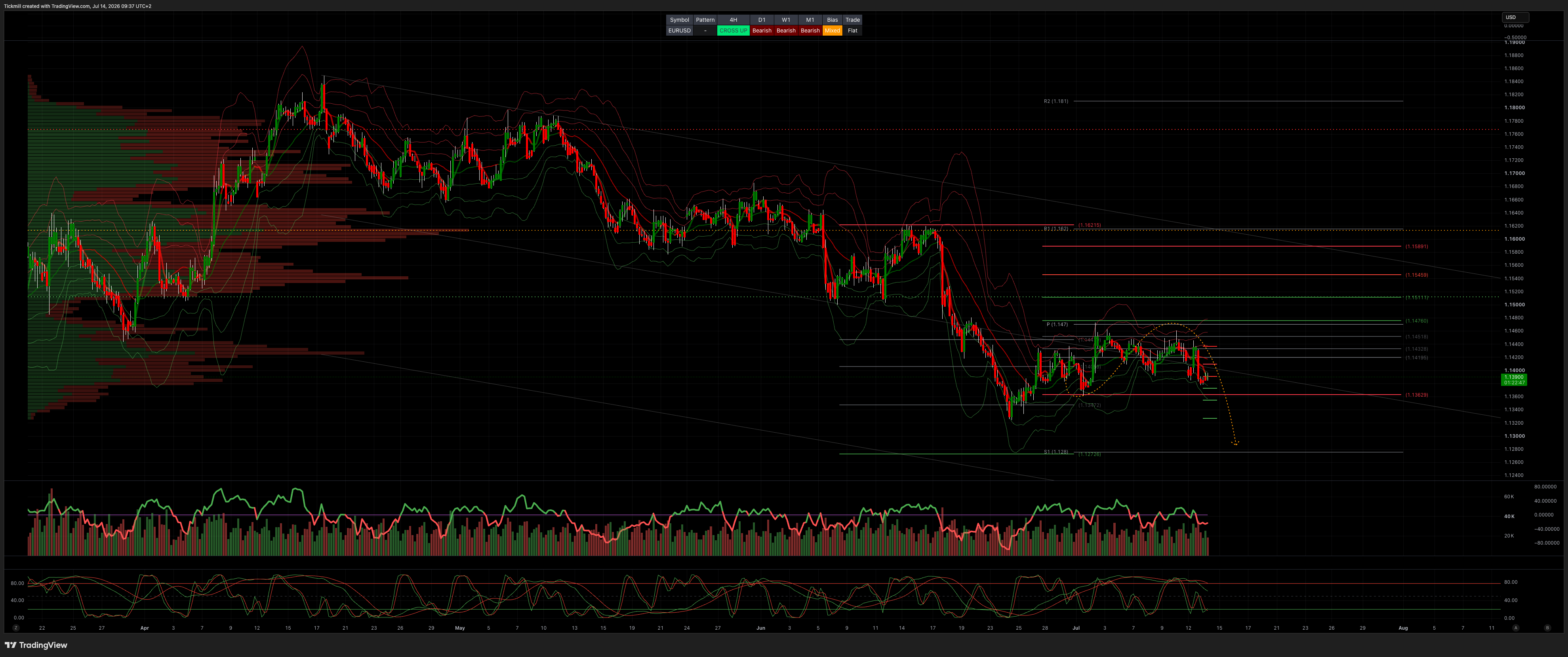The height and width of the screenshot is (657, 1568).
Task: Select the Flat trade cell
Action: pyautogui.click(x=852, y=30)
